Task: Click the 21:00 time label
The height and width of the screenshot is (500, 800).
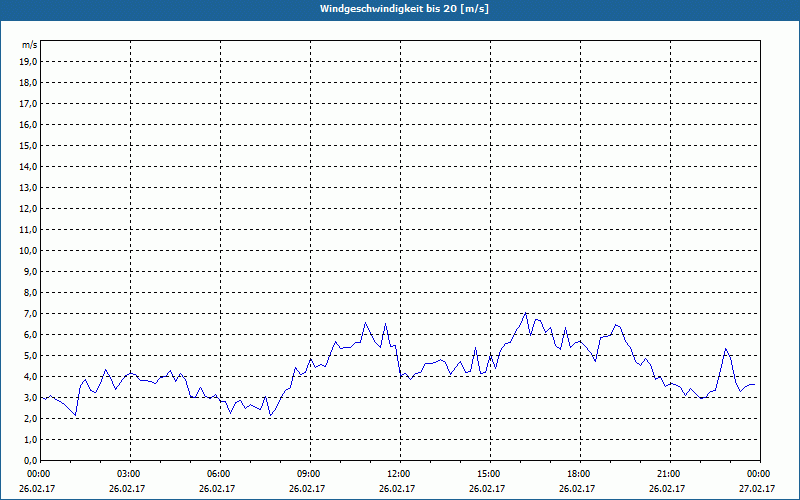Action: [x=667, y=474]
